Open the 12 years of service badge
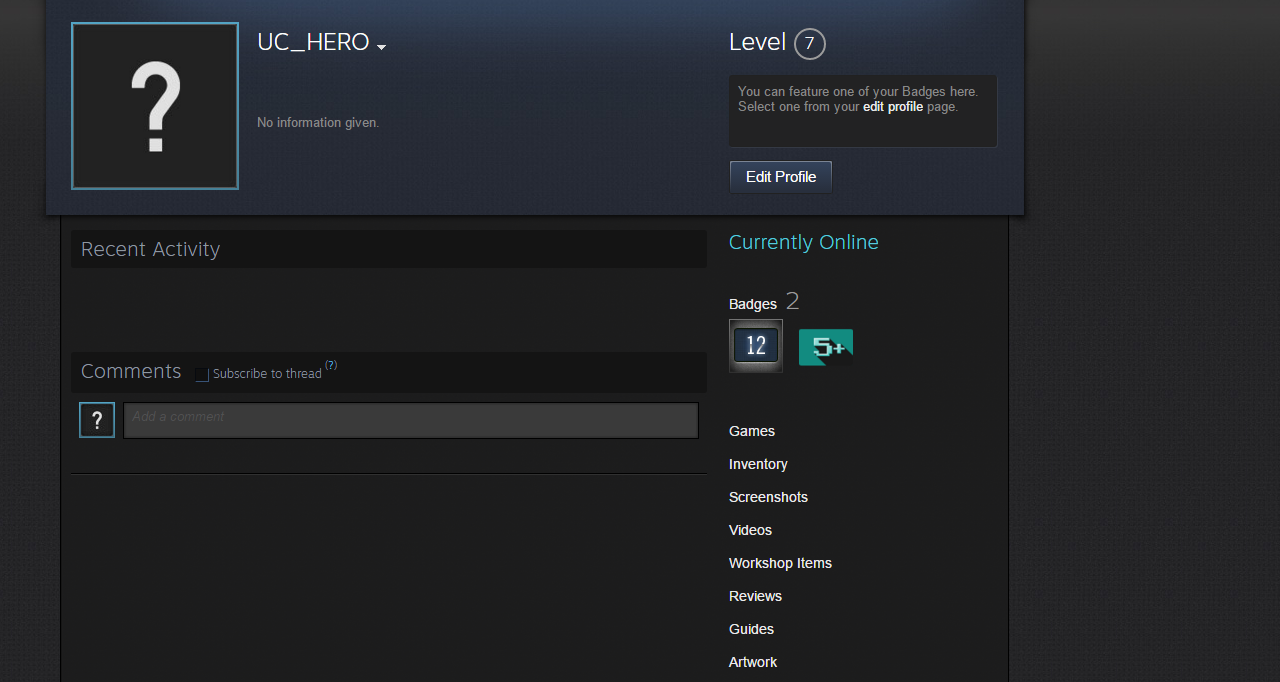The height and width of the screenshot is (682, 1280). tap(756, 346)
